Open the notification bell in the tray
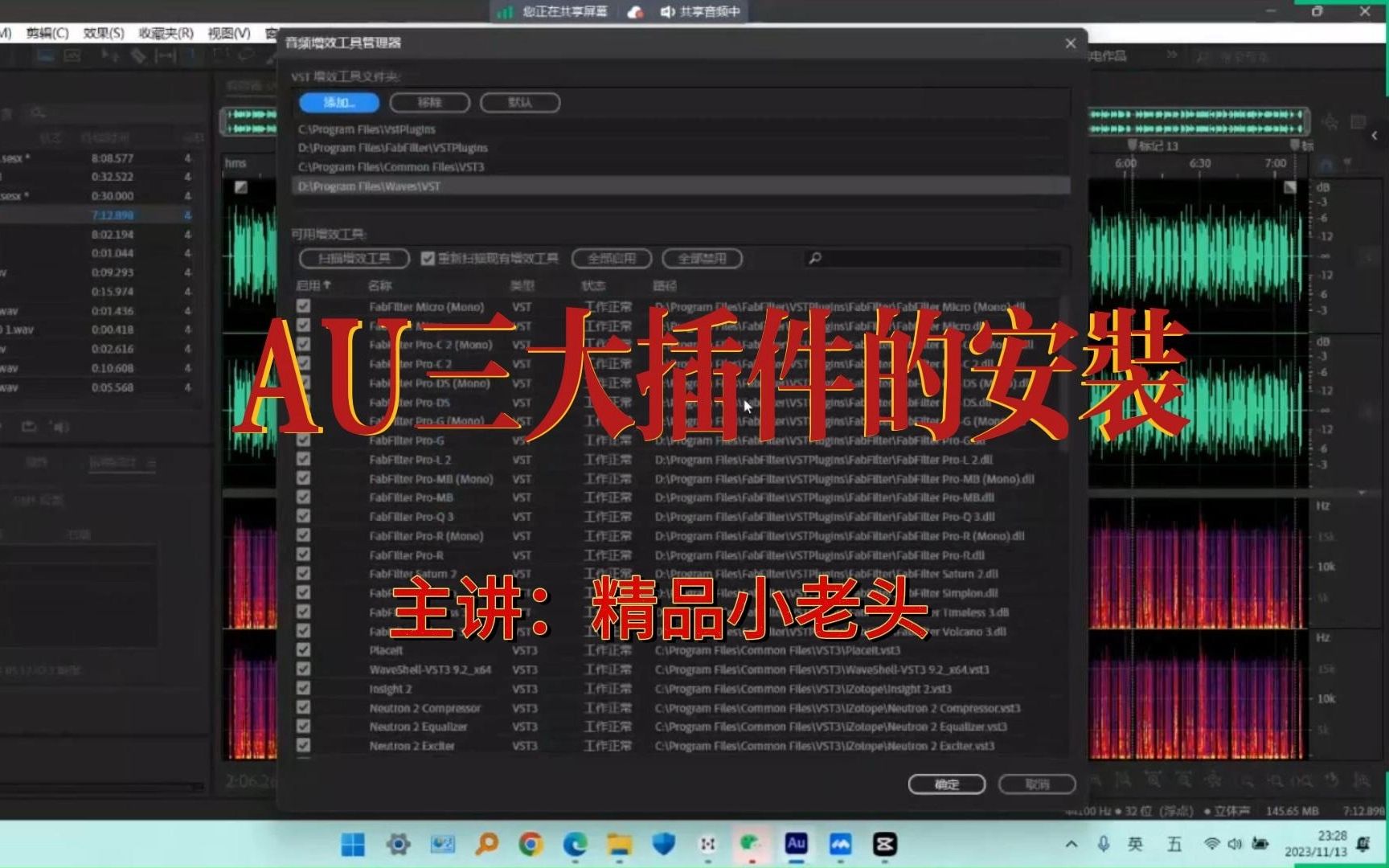The image size is (1389, 868). (1363, 844)
